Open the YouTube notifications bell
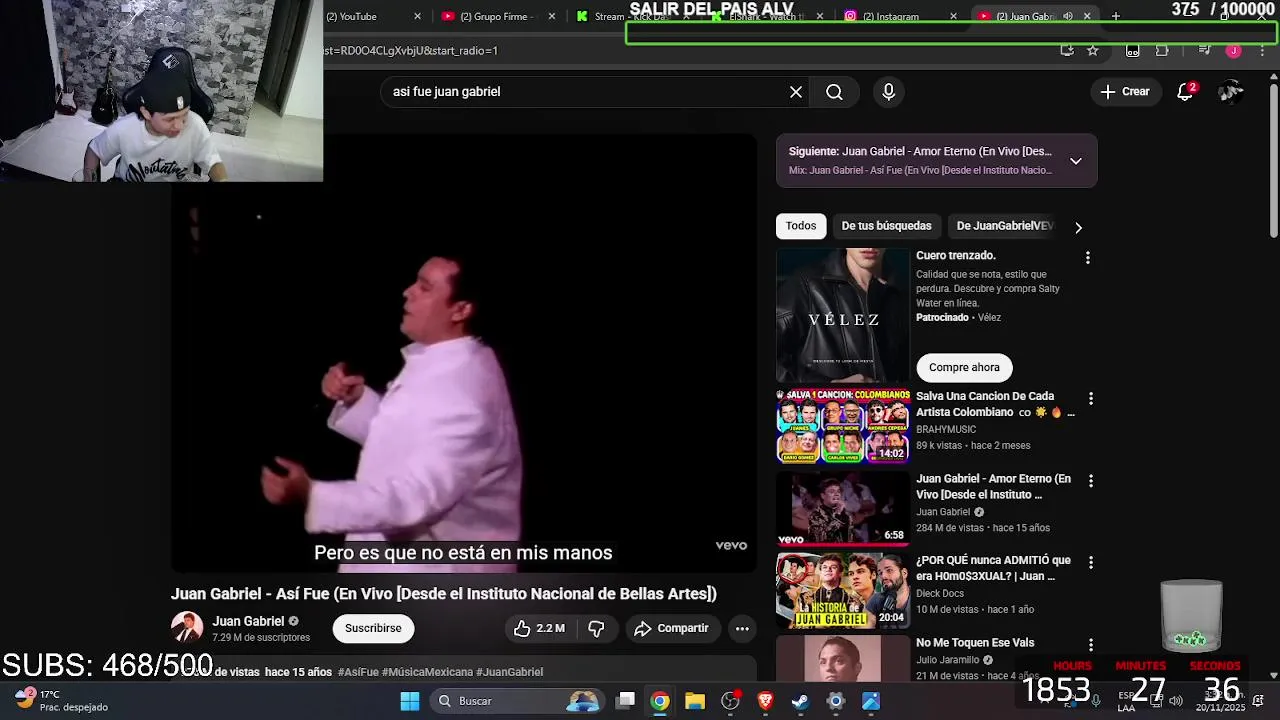Image resolution: width=1280 pixels, height=720 pixels. (1186, 91)
